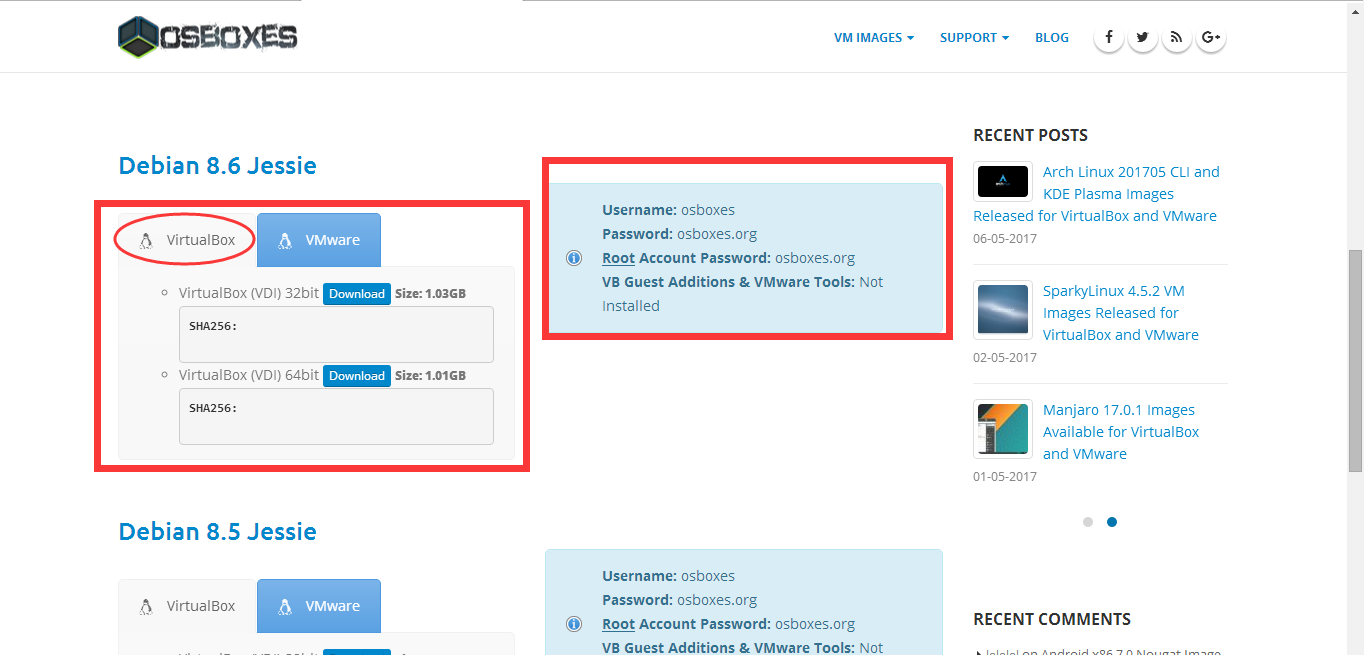
Task: Download VirtualBox (VDI) 32bit image
Action: [x=357, y=294]
